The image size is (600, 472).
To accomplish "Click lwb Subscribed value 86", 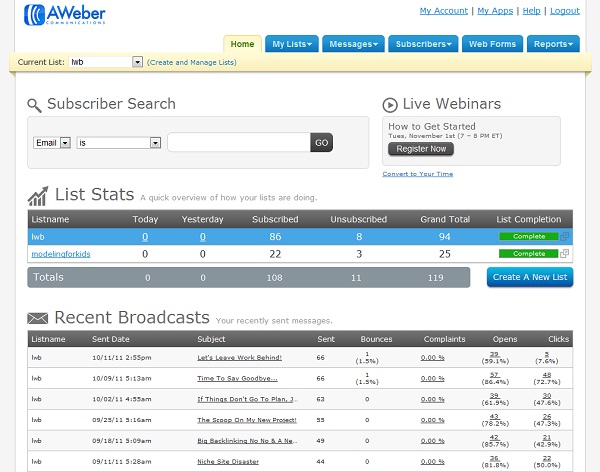I will (x=275, y=237).
